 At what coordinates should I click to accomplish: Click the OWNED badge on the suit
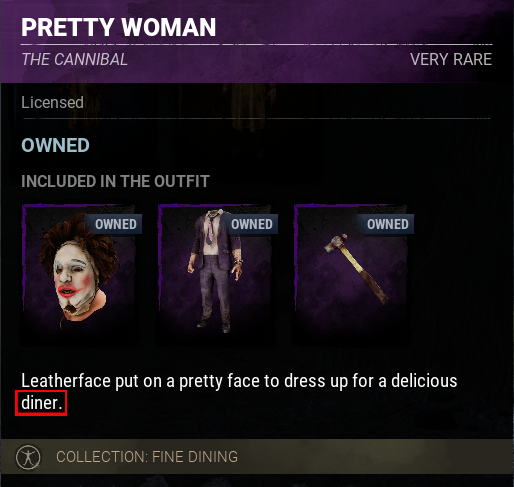click(251, 224)
